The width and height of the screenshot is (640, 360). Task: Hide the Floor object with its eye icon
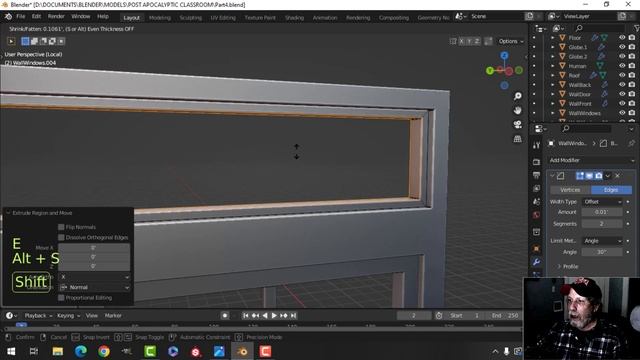(x=622, y=38)
